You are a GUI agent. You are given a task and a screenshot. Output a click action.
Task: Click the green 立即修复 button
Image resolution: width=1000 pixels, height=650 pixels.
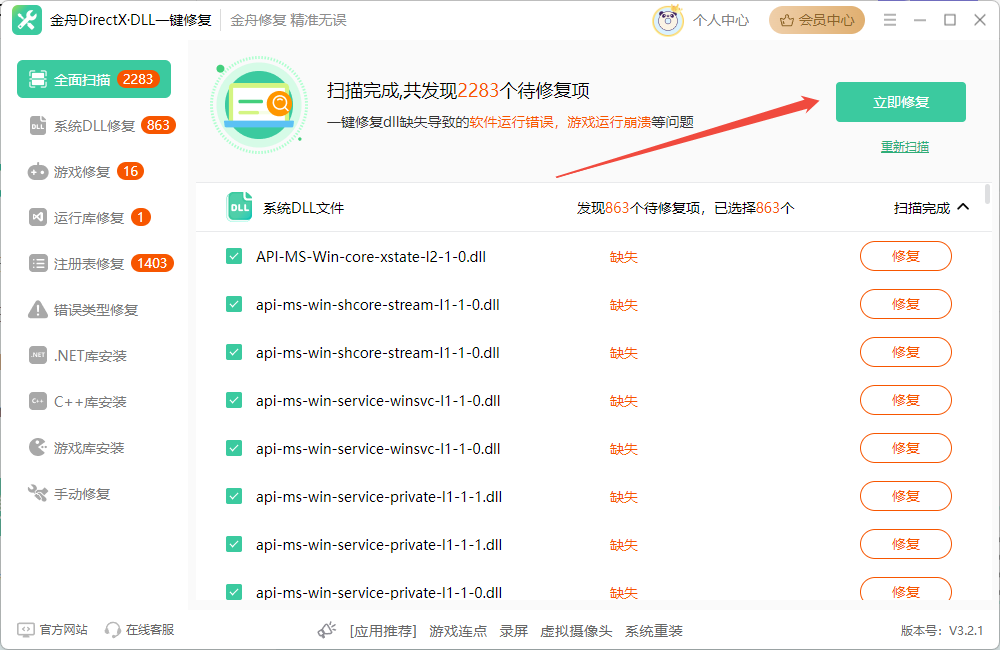point(900,102)
